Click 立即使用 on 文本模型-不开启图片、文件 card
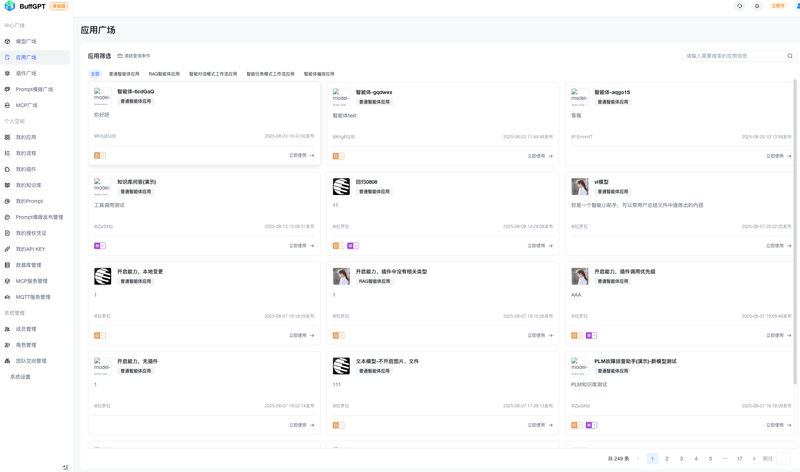Screen dimensions: 800x472 [x=540, y=425]
